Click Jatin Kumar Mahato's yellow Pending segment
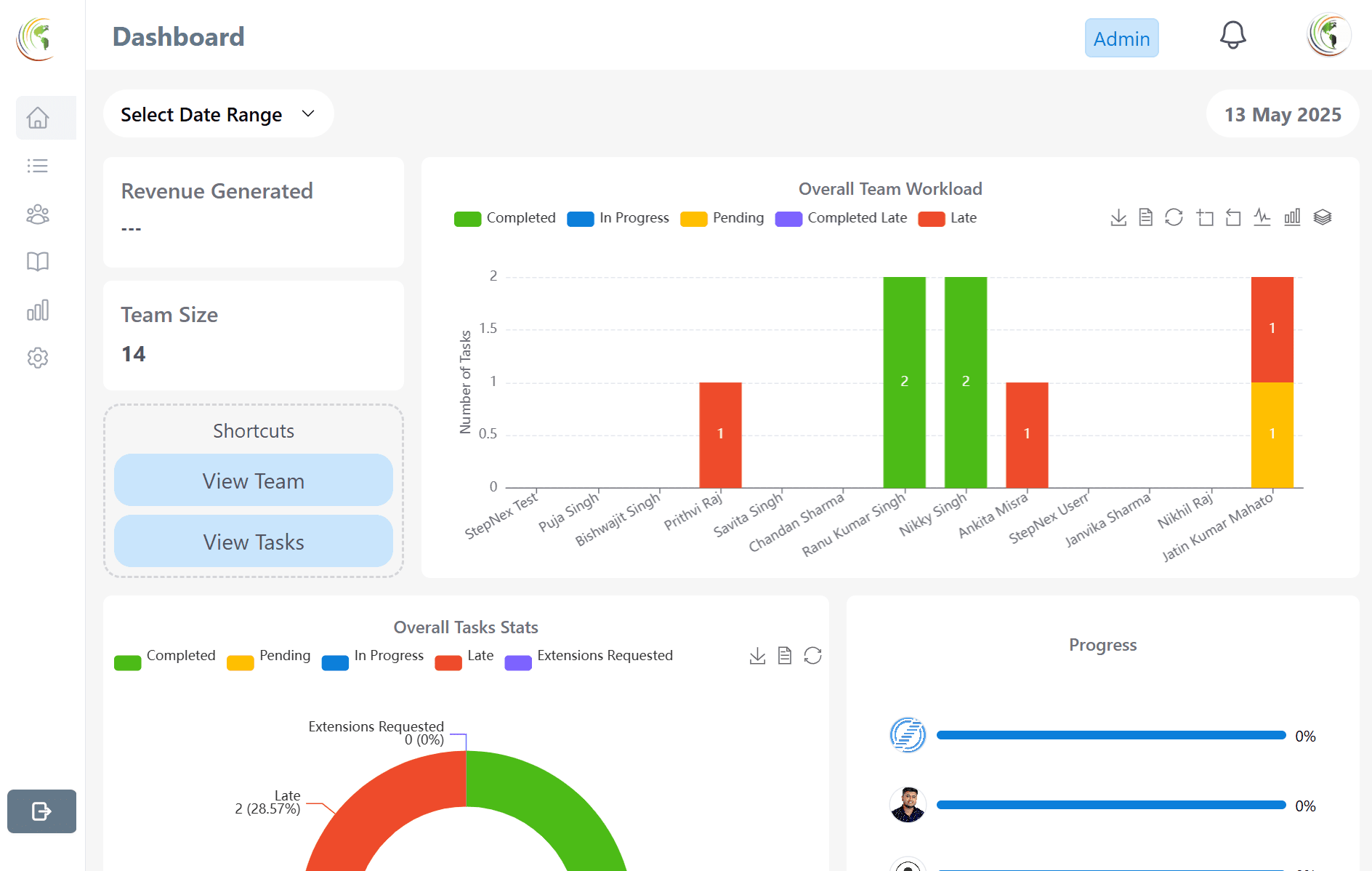 (1272, 435)
